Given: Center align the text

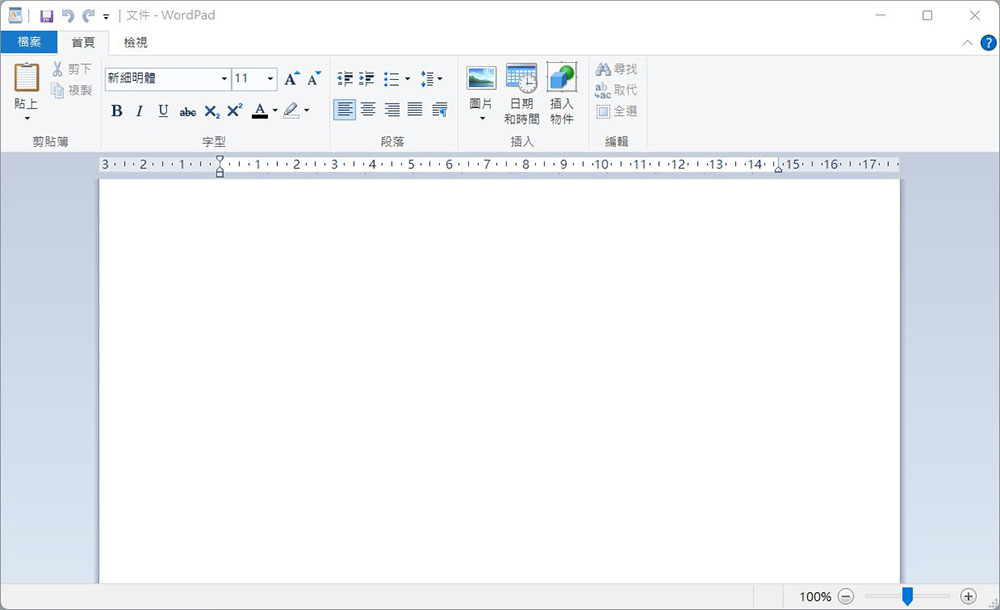Looking at the screenshot, I should (368, 110).
